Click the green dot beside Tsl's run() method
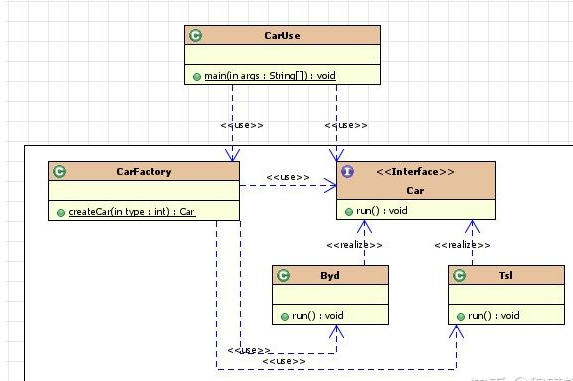The width and height of the screenshot is (573, 381). (461, 317)
